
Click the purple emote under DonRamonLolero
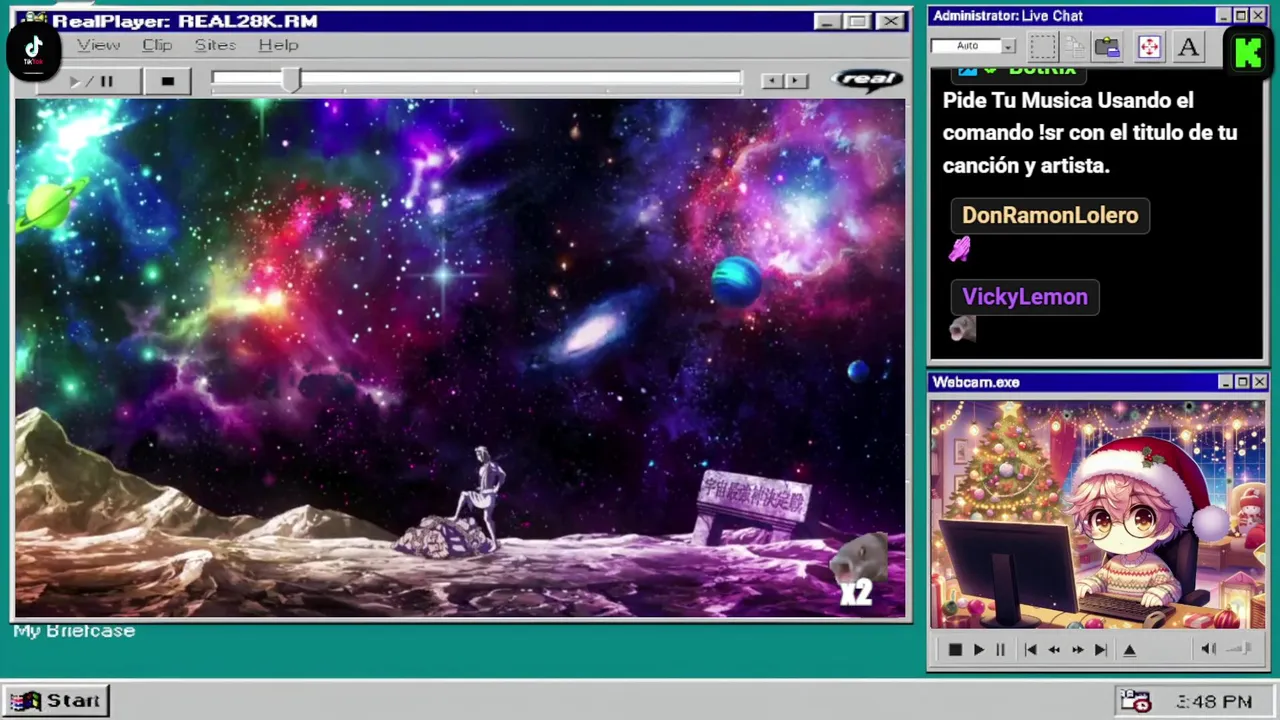tap(960, 249)
